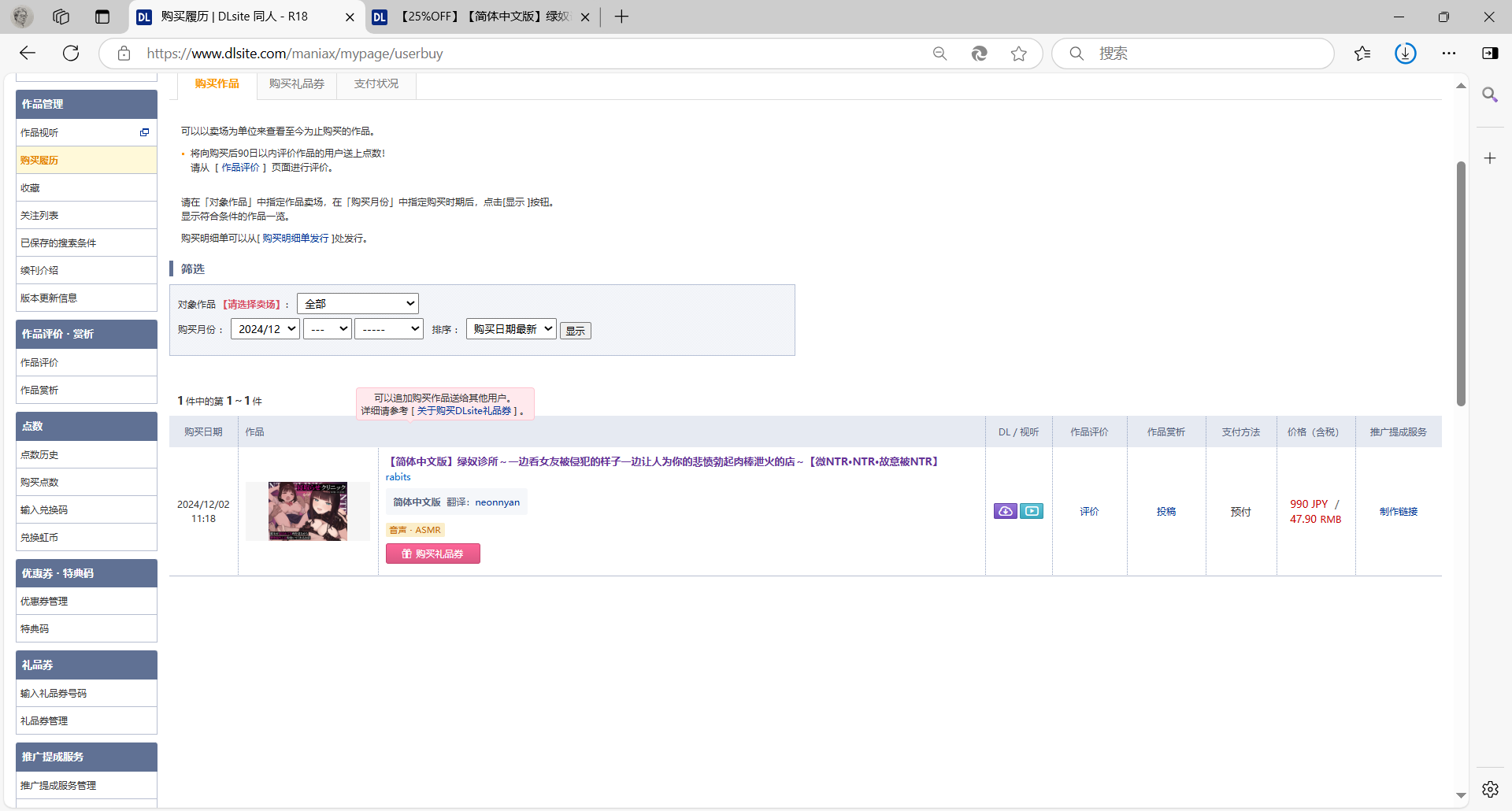Viewport: 1512px width, 811px height.
Task: Open the favorites list icon
Action: tap(1362, 54)
